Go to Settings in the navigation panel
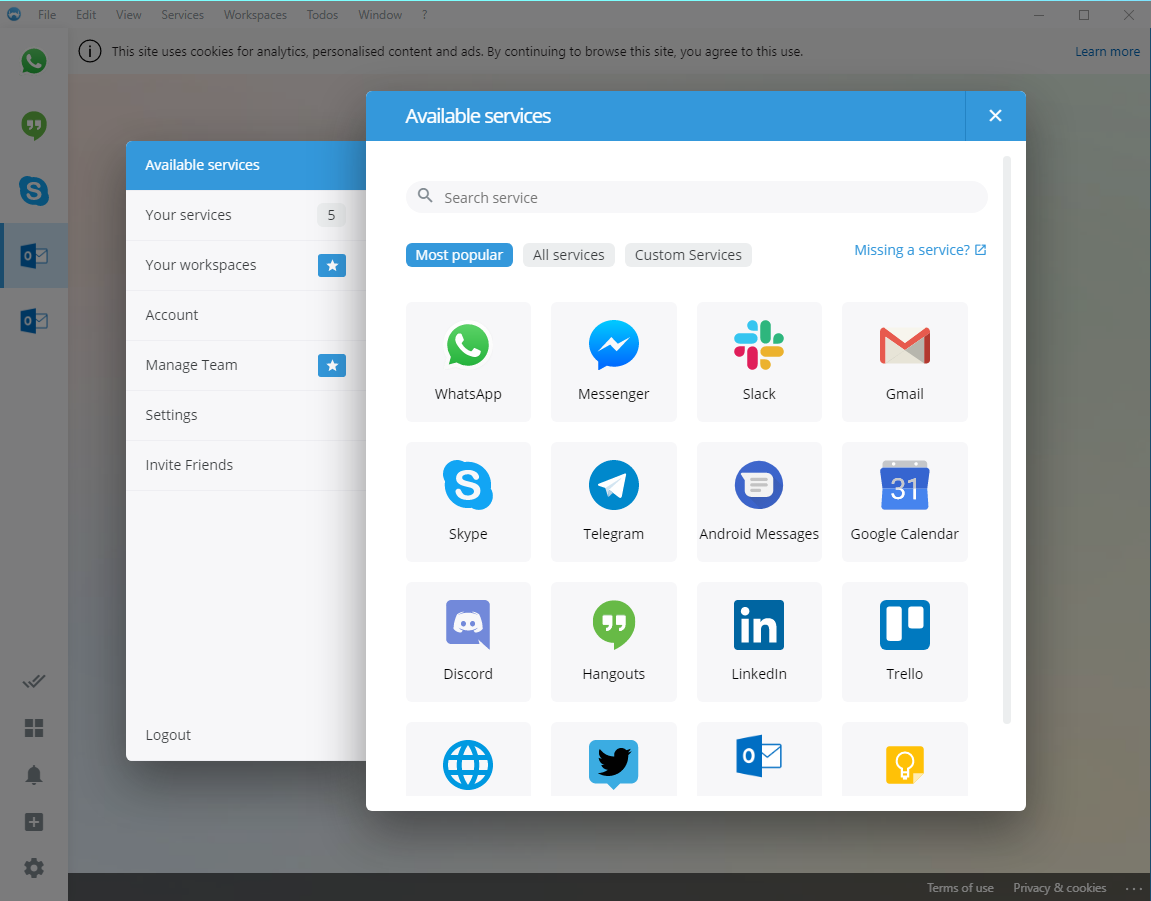This screenshot has height=901, width=1151. [246, 415]
